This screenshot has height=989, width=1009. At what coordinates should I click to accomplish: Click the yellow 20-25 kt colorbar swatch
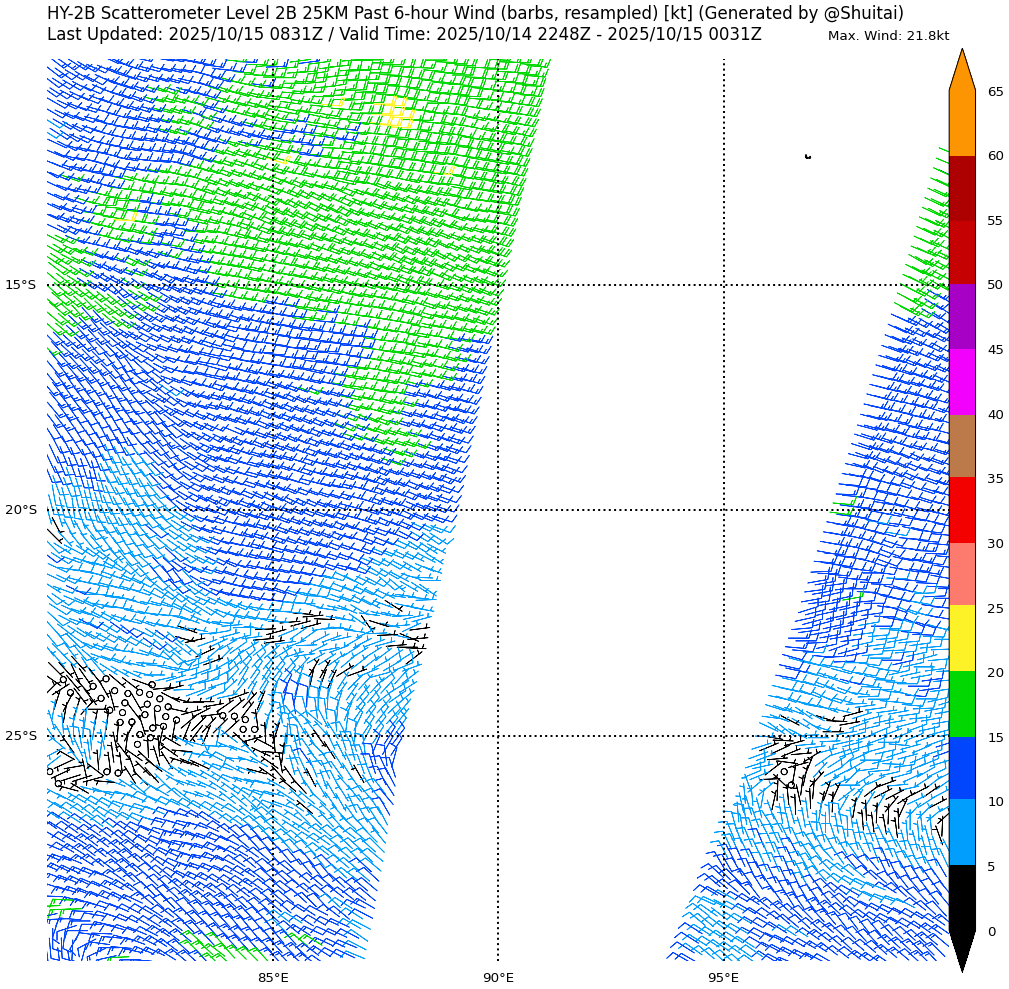pos(961,638)
